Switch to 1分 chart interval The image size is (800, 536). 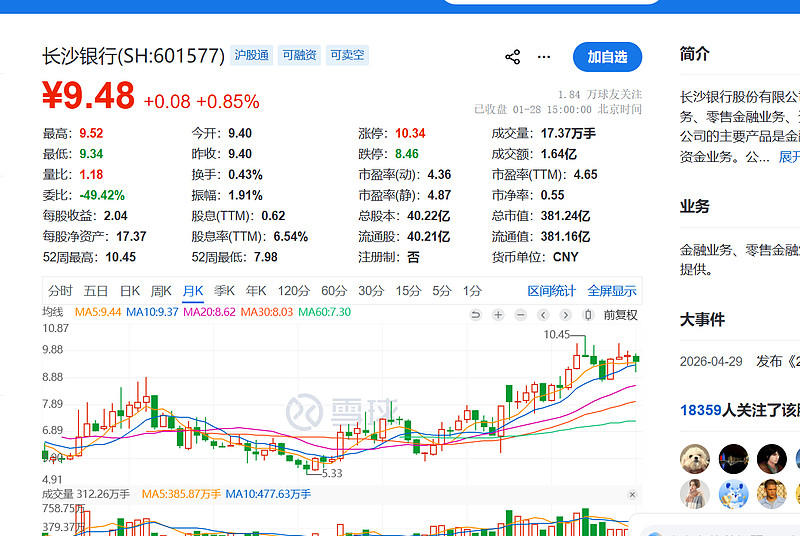tap(472, 291)
